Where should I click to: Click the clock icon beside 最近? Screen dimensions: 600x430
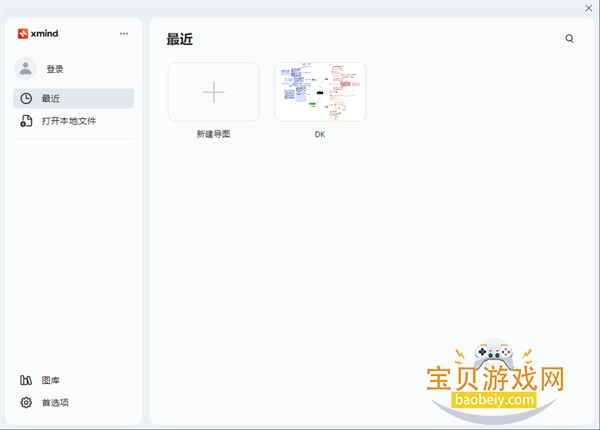(26, 98)
